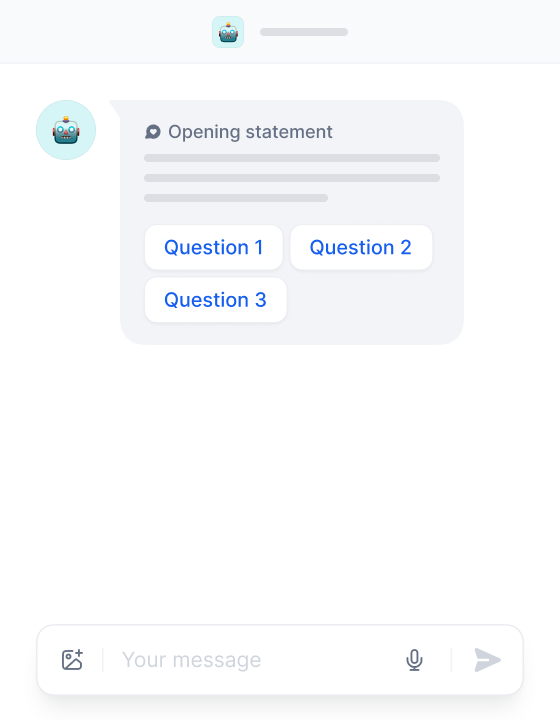Click the second placeholder text line in bubble

[x=292, y=178]
